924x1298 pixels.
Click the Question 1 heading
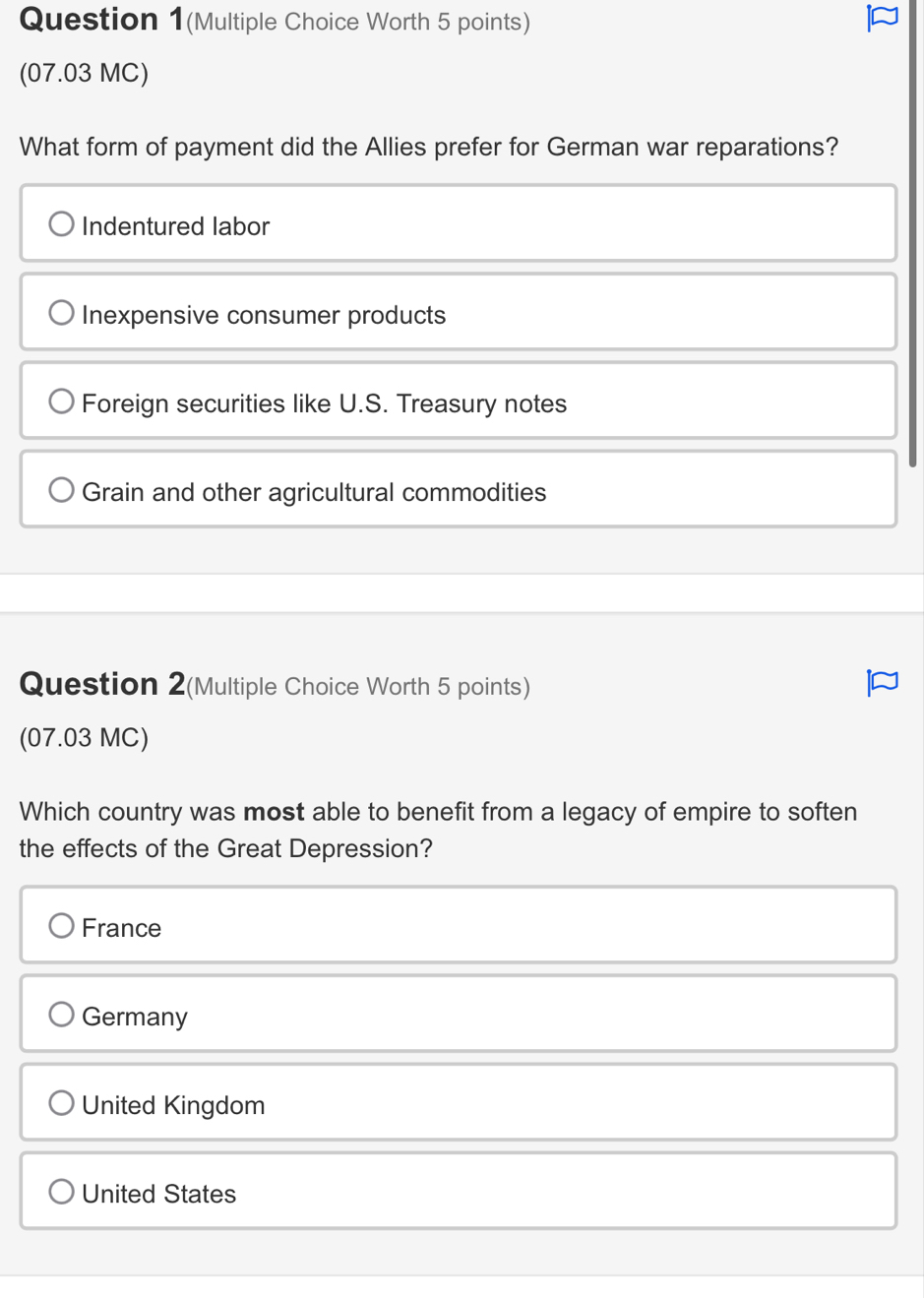(x=101, y=20)
